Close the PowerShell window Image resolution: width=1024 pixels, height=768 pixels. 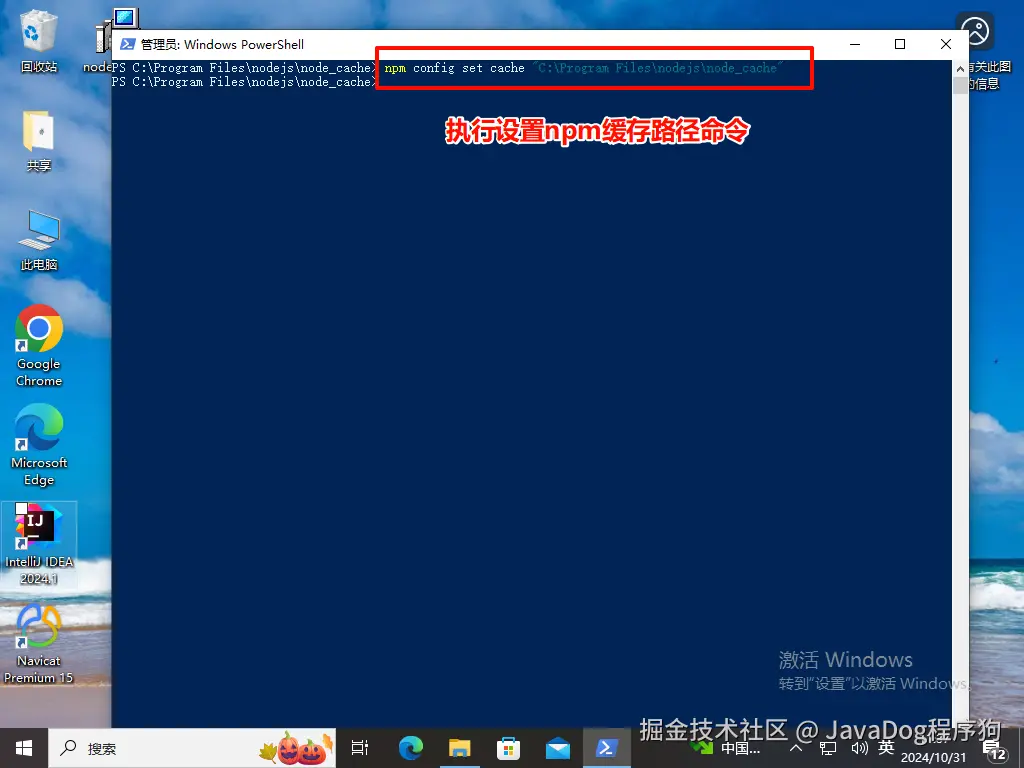[946, 44]
